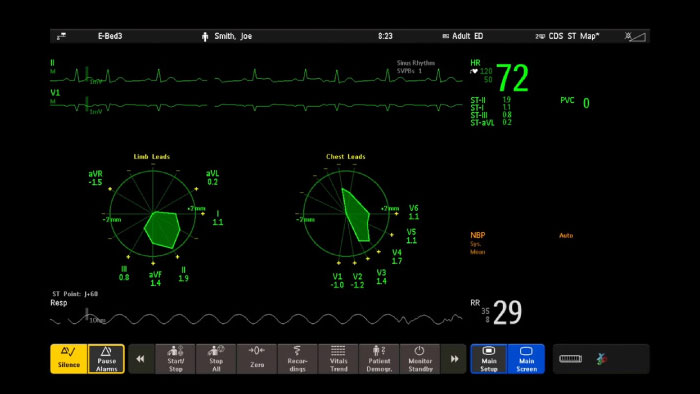The width and height of the screenshot is (700, 394).
Task: Open Recordings
Action: (297, 359)
